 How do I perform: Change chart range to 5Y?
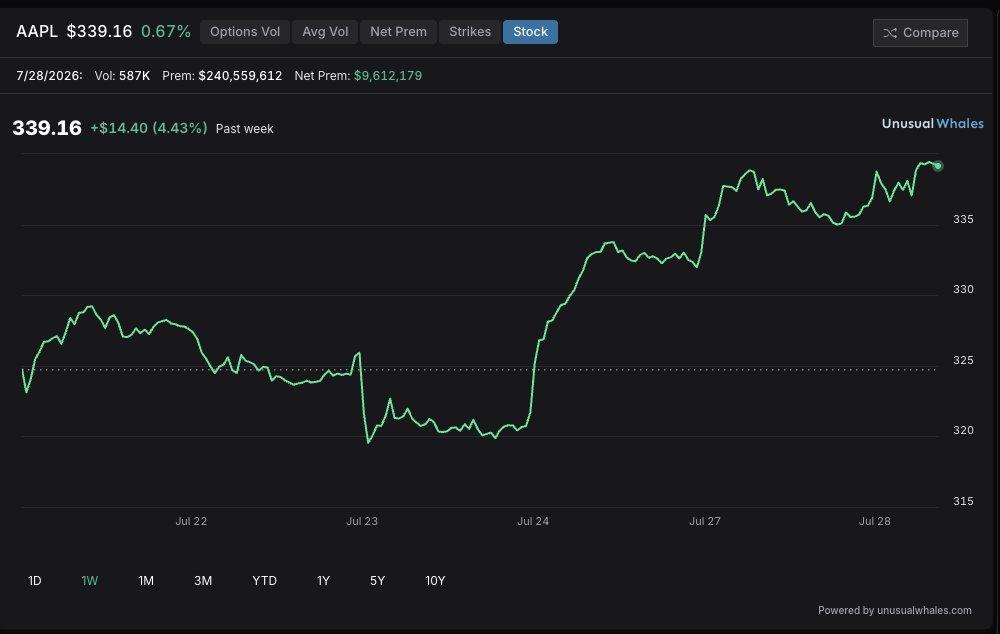(x=378, y=580)
